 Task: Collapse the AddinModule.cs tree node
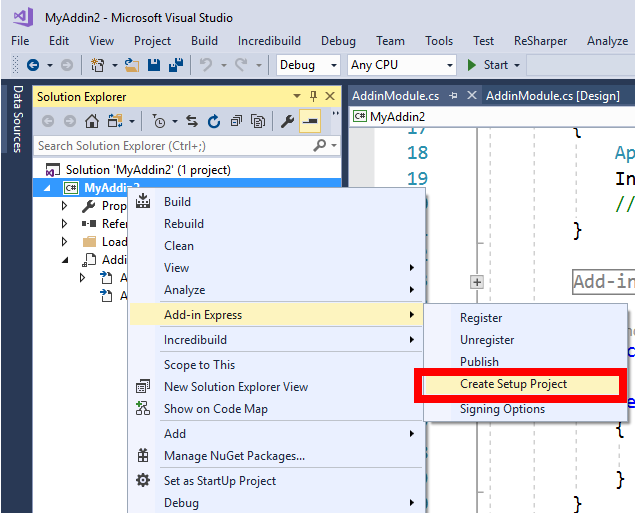[x=65, y=260]
